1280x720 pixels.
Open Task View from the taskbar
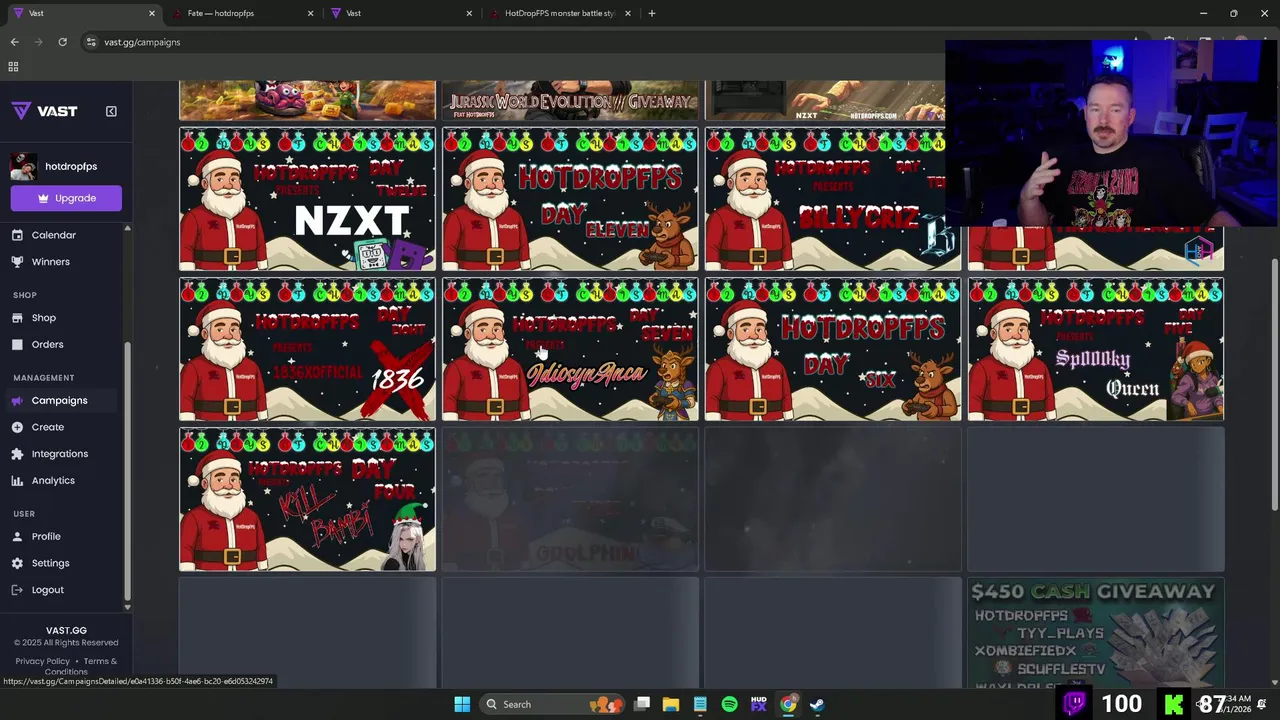tap(642, 704)
